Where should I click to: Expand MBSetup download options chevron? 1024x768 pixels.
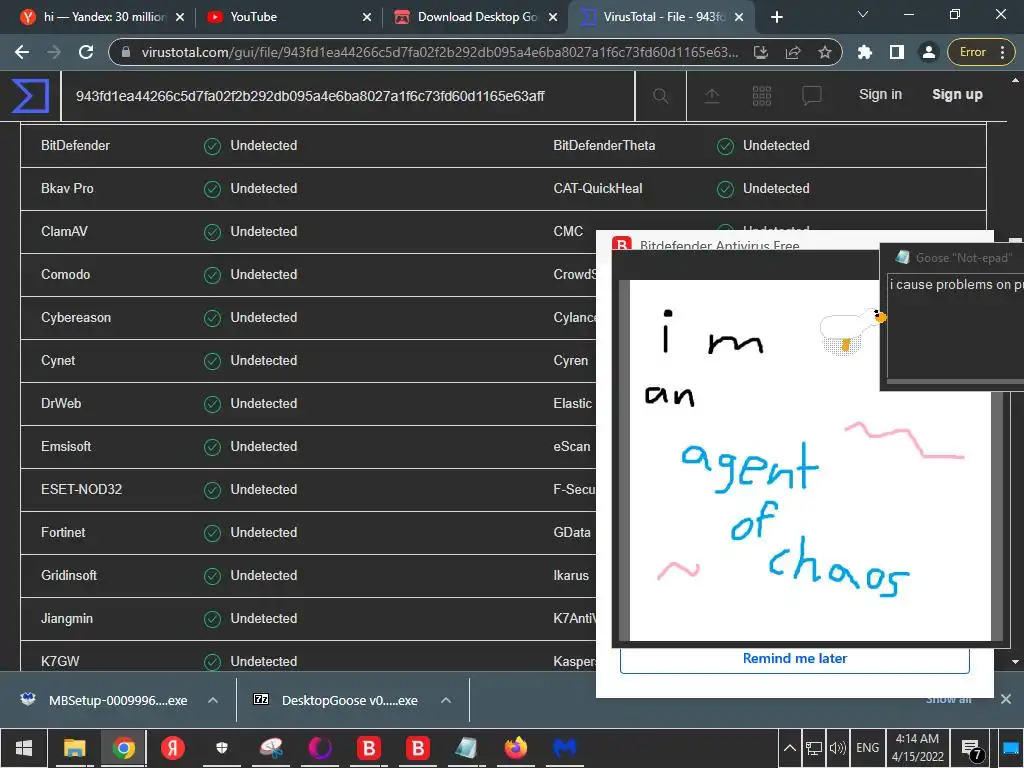point(213,700)
